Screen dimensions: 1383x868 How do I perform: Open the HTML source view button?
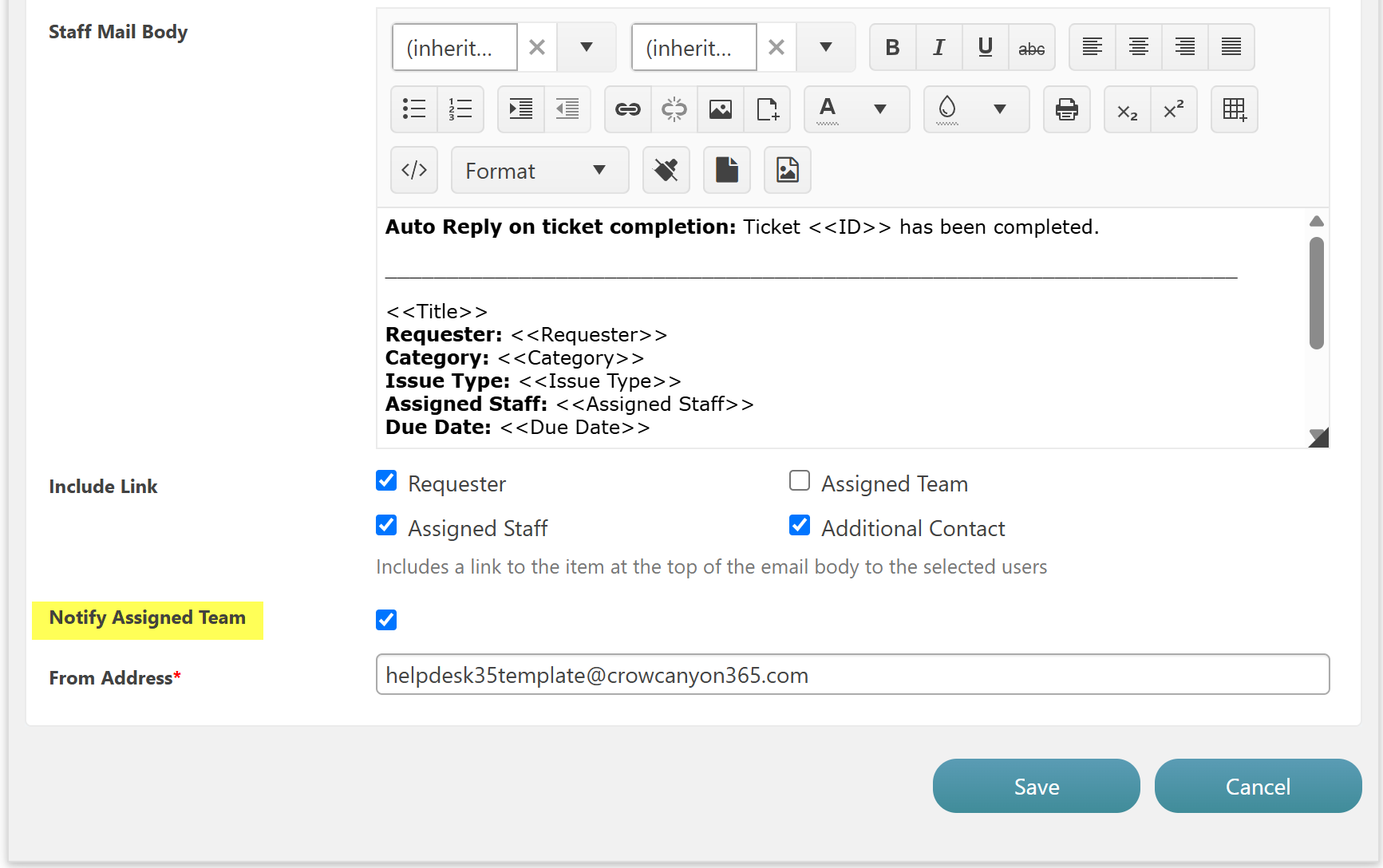click(x=414, y=170)
